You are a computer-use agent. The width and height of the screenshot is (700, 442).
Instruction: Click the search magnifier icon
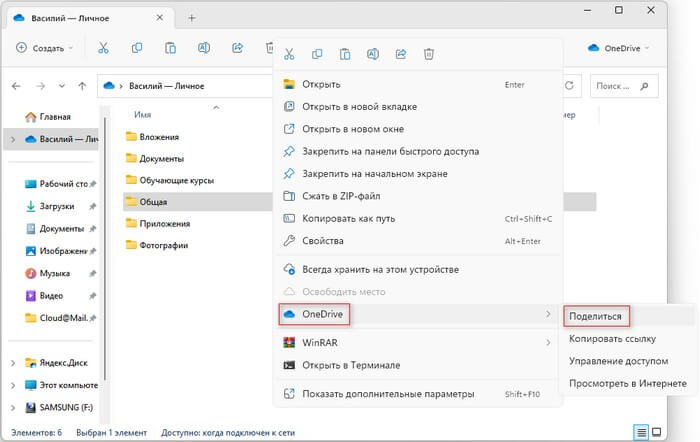point(644,86)
